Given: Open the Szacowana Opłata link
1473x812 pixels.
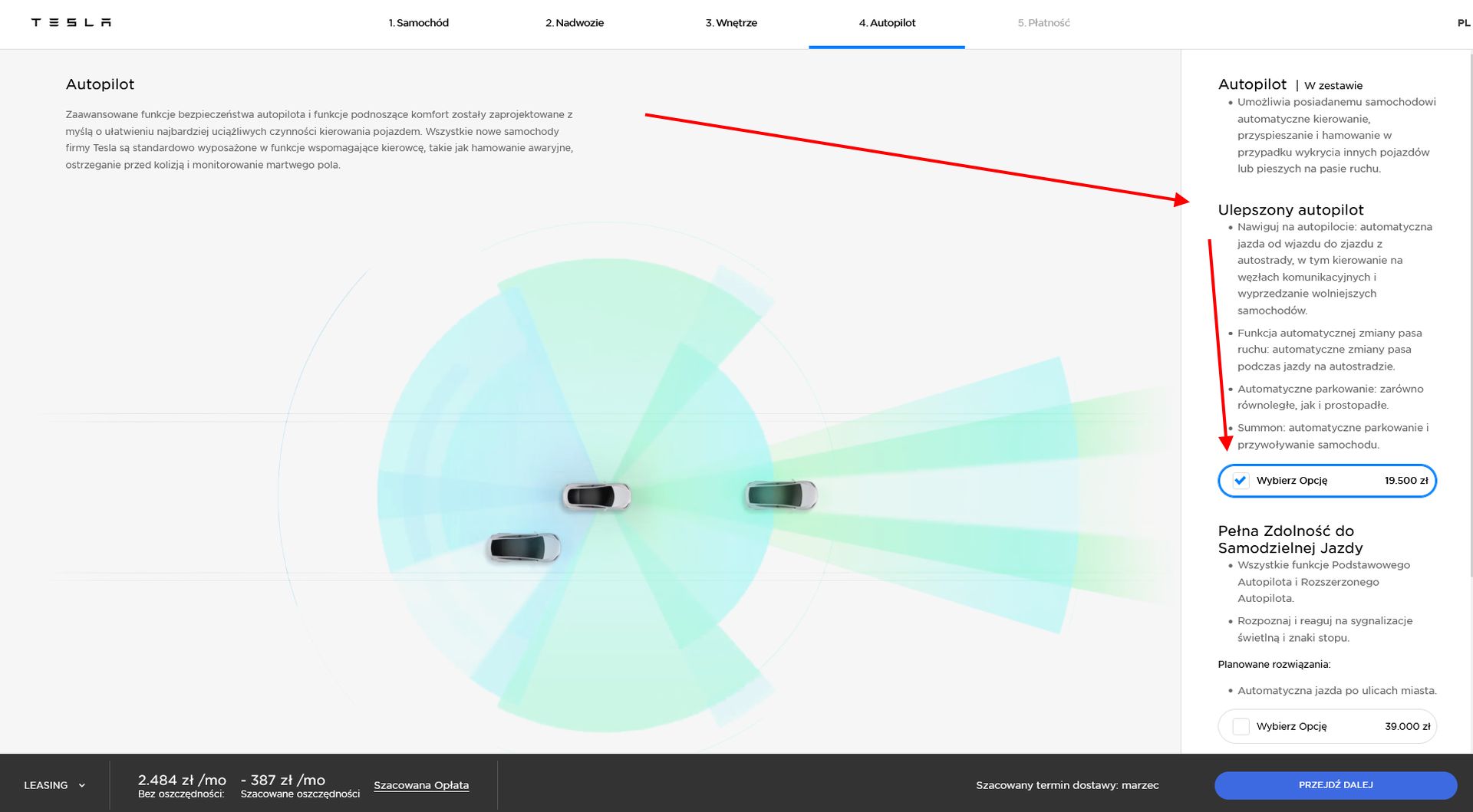Looking at the screenshot, I should pos(421,785).
